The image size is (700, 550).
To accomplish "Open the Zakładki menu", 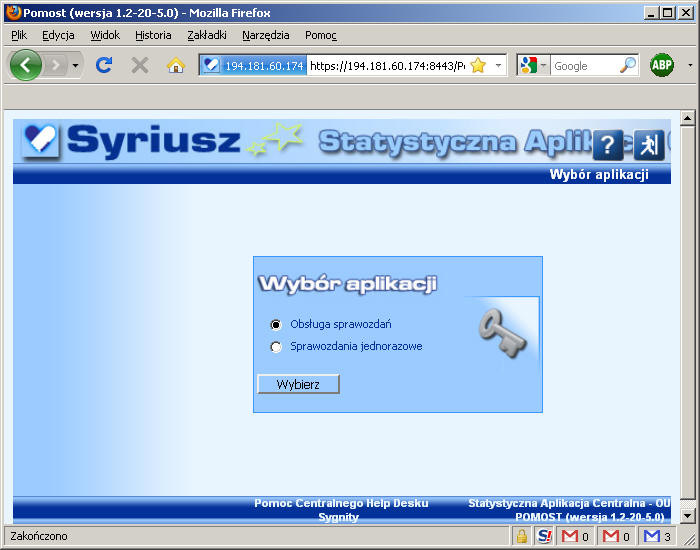I will (x=207, y=35).
